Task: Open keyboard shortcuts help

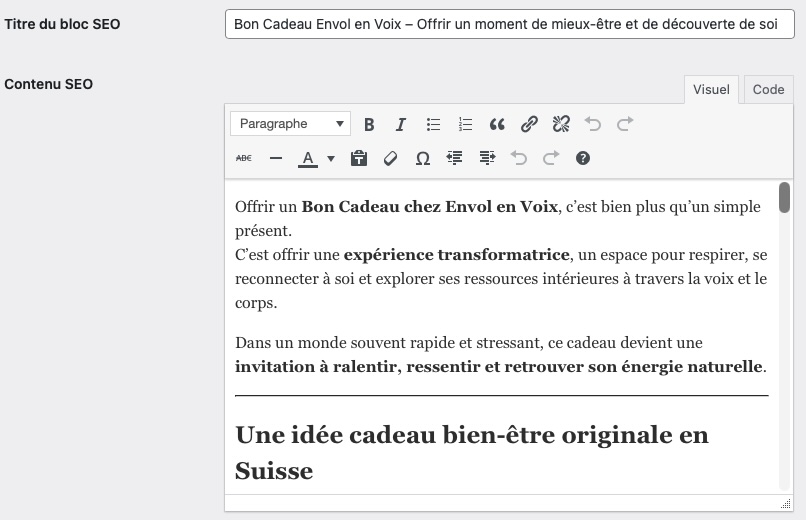Action: click(x=582, y=158)
